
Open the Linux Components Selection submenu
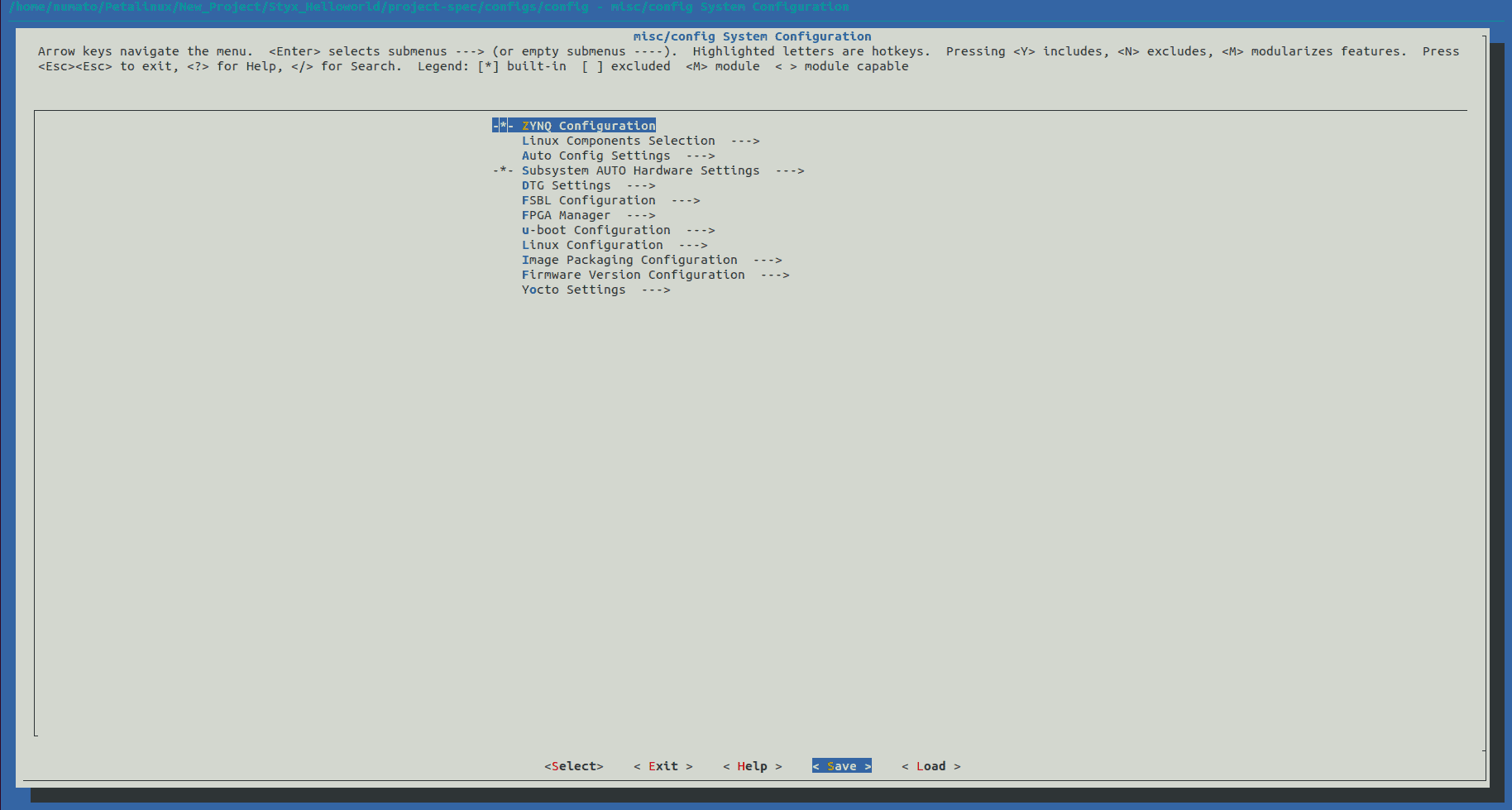point(618,141)
